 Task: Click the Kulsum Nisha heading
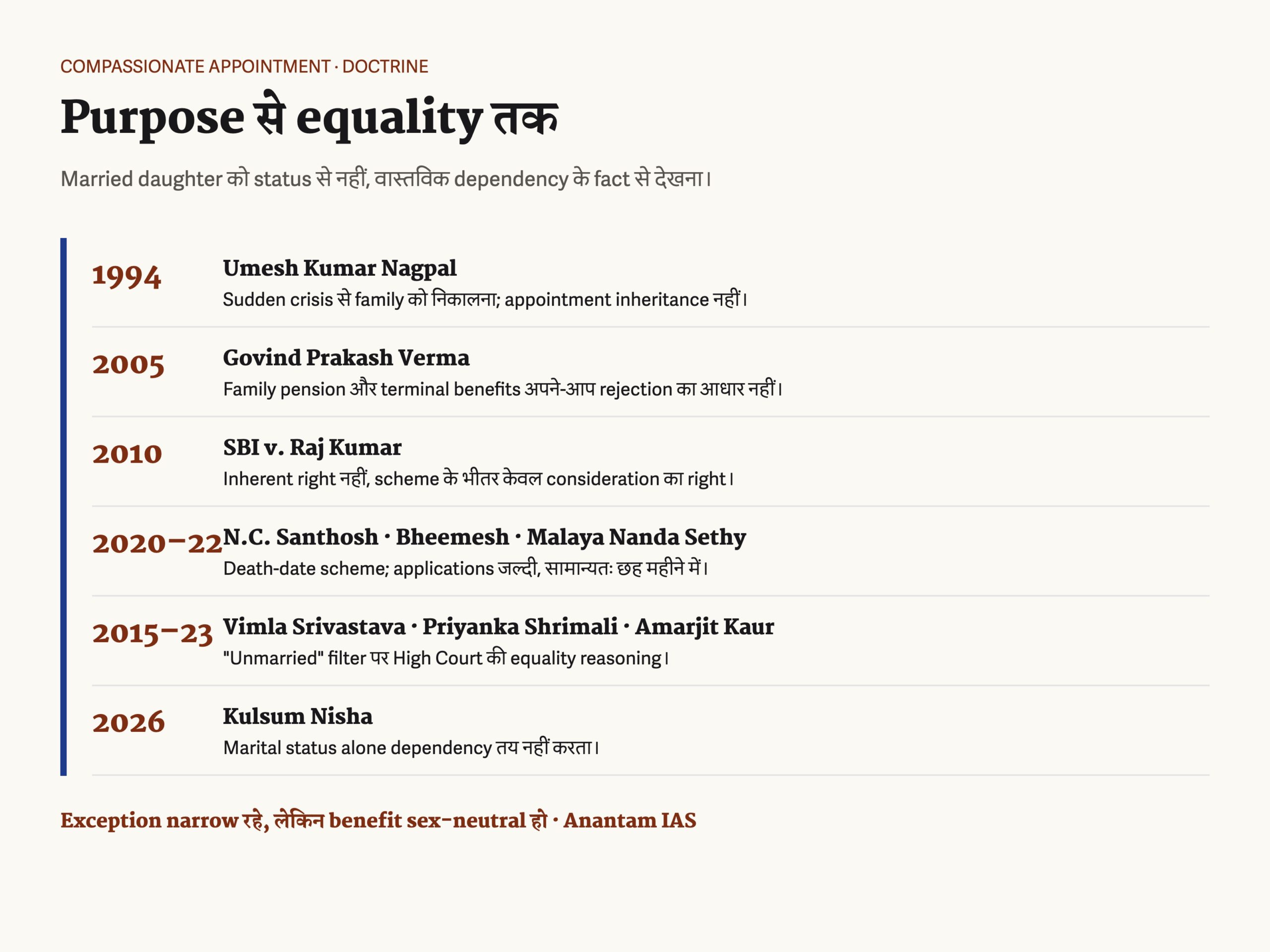pos(298,716)
